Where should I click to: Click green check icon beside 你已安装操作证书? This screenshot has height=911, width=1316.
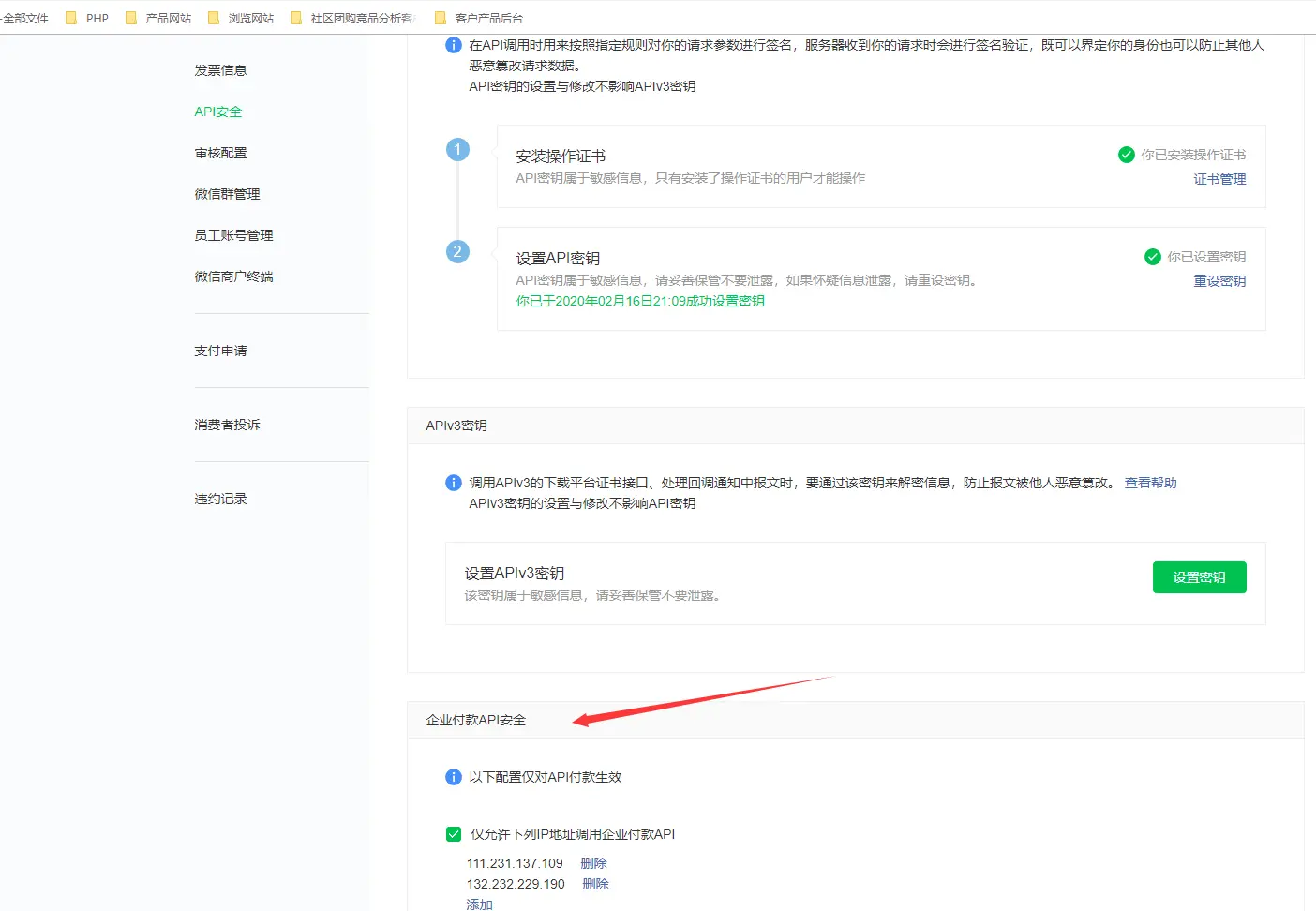[1127, 155]
